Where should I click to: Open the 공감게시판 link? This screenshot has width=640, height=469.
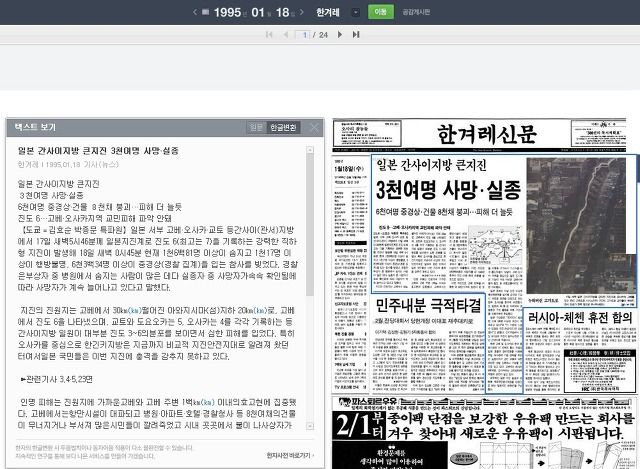tap(416, 12)
